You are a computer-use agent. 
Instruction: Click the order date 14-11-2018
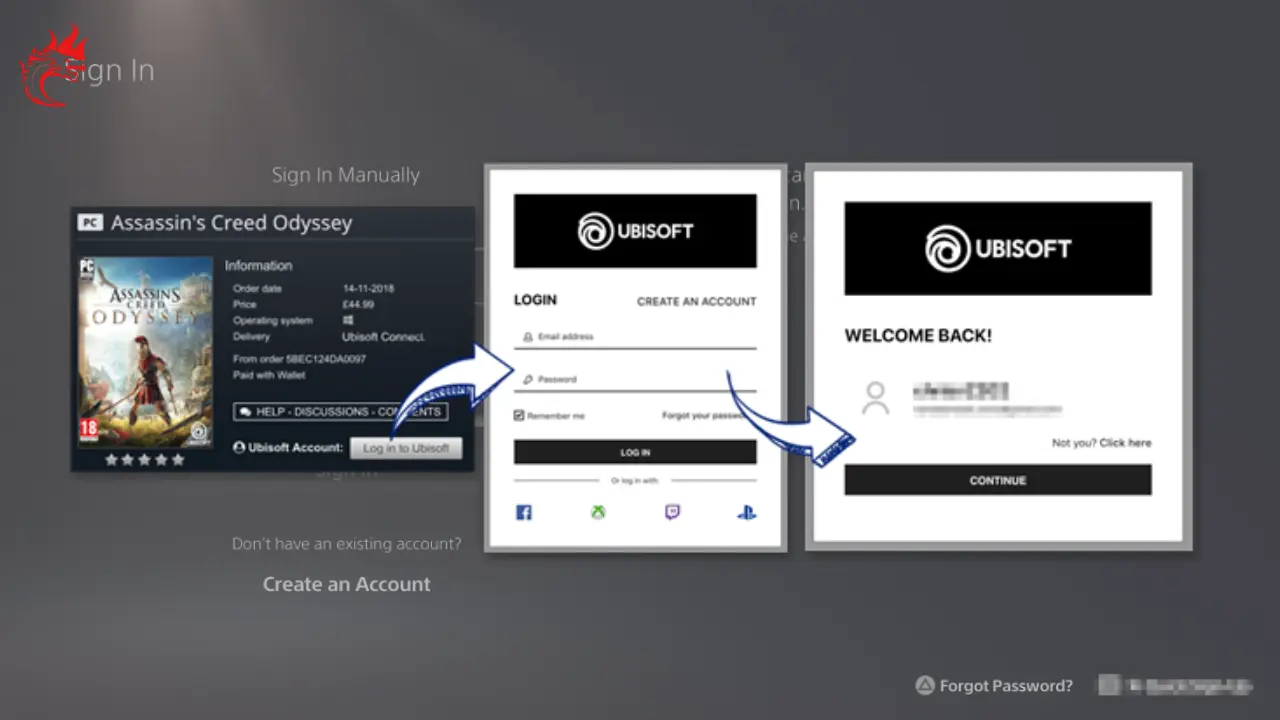[368, 288]
